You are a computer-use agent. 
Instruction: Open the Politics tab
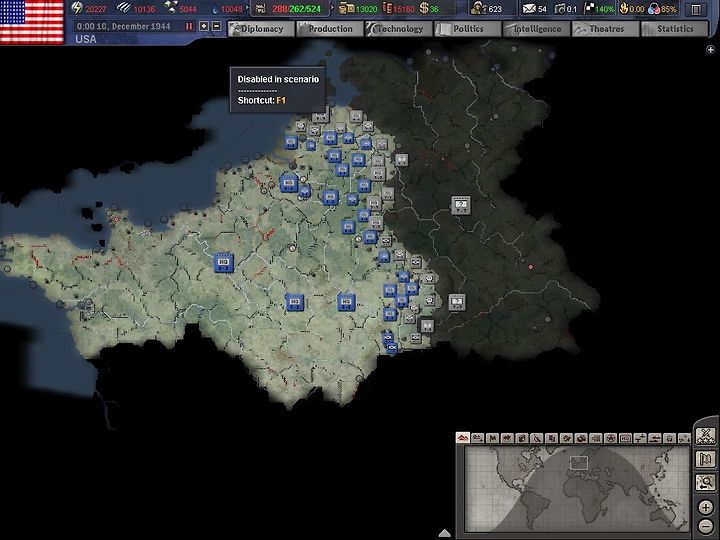pyautogui.click(x=468, y=28)
